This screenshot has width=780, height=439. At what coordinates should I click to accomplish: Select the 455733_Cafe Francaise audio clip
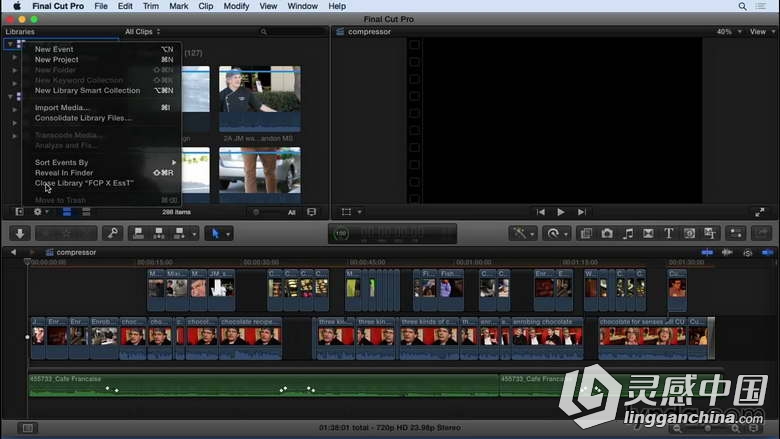click(263, 386)
